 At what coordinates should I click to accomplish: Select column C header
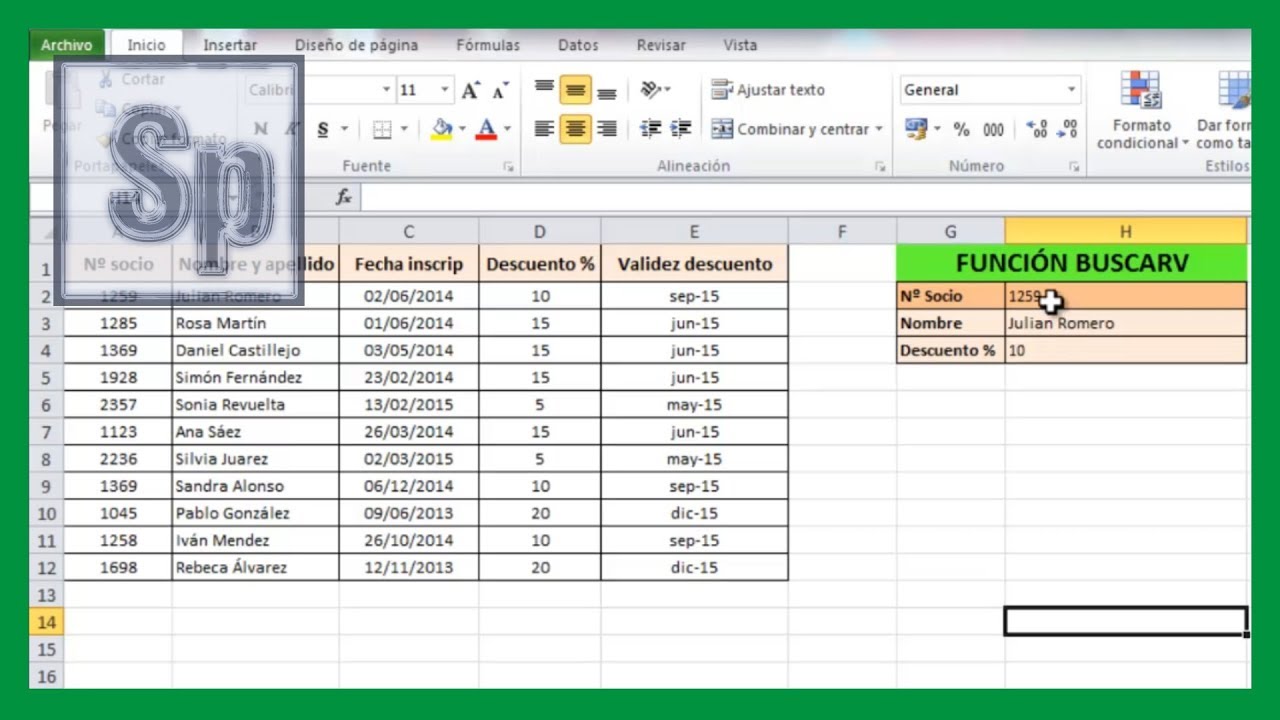tap(409, 232)
